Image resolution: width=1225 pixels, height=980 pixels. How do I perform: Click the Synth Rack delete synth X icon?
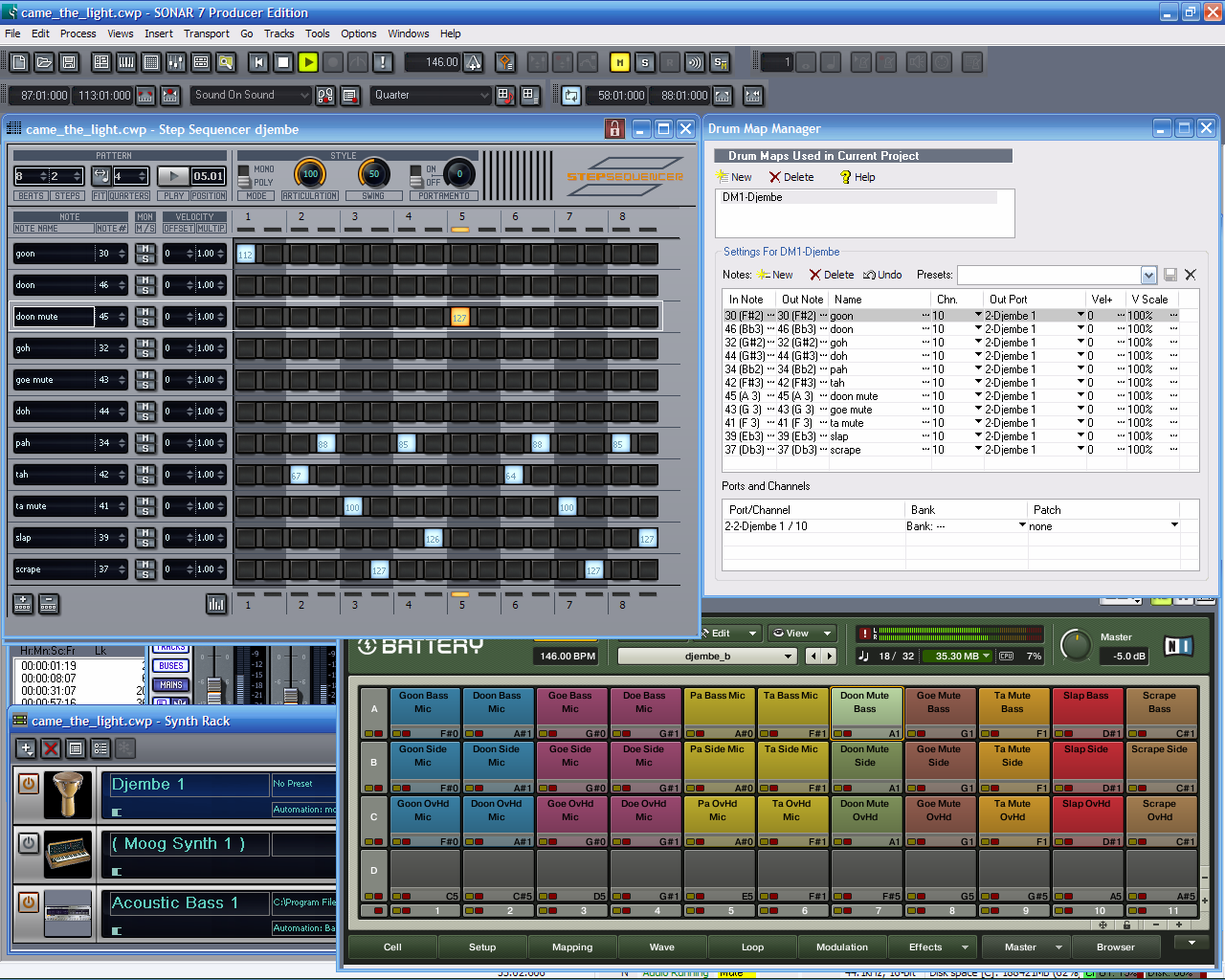51,748
